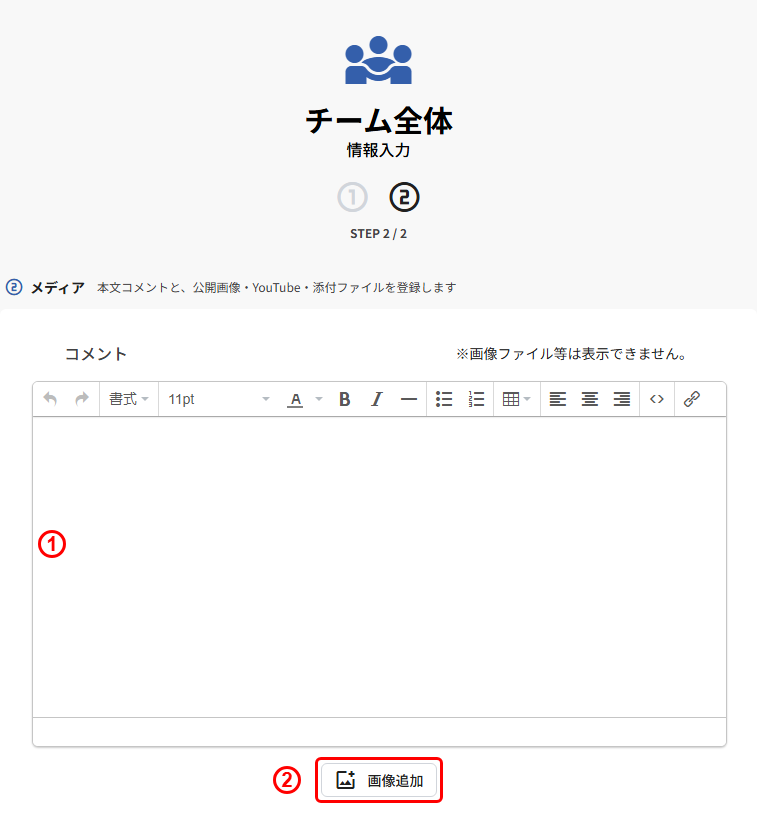757x827 pixels.
Task: Insert a bulleted list
Action: coord(444,399)
